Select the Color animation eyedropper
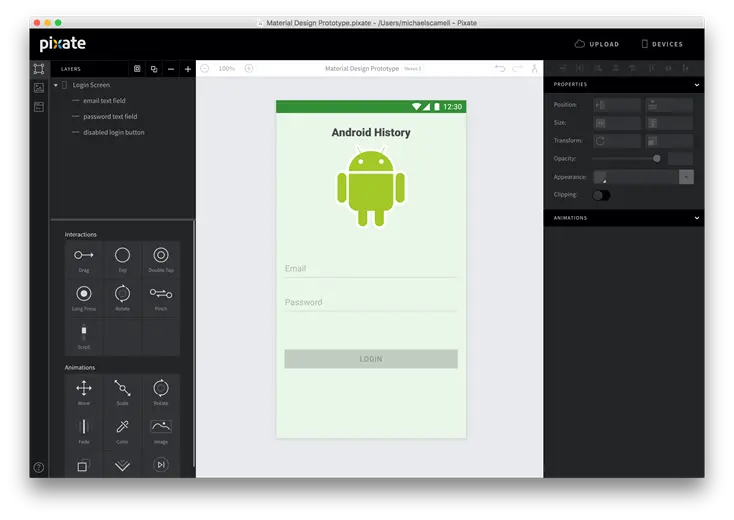Image resolution: width=734 pixels, height=520 pixels. pyautogui.click(x=122, y=431)
